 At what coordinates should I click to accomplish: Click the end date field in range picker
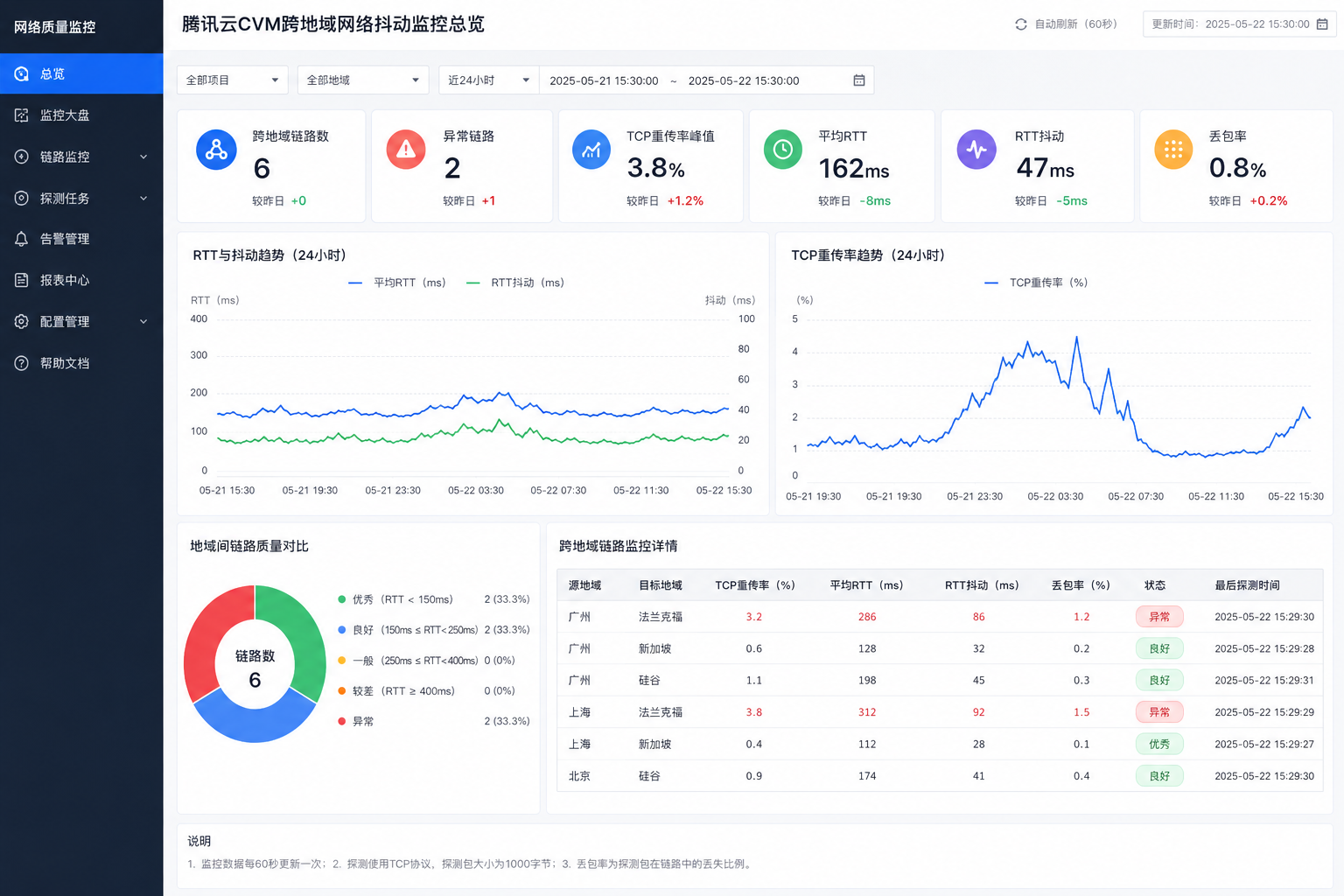(744, 80)
